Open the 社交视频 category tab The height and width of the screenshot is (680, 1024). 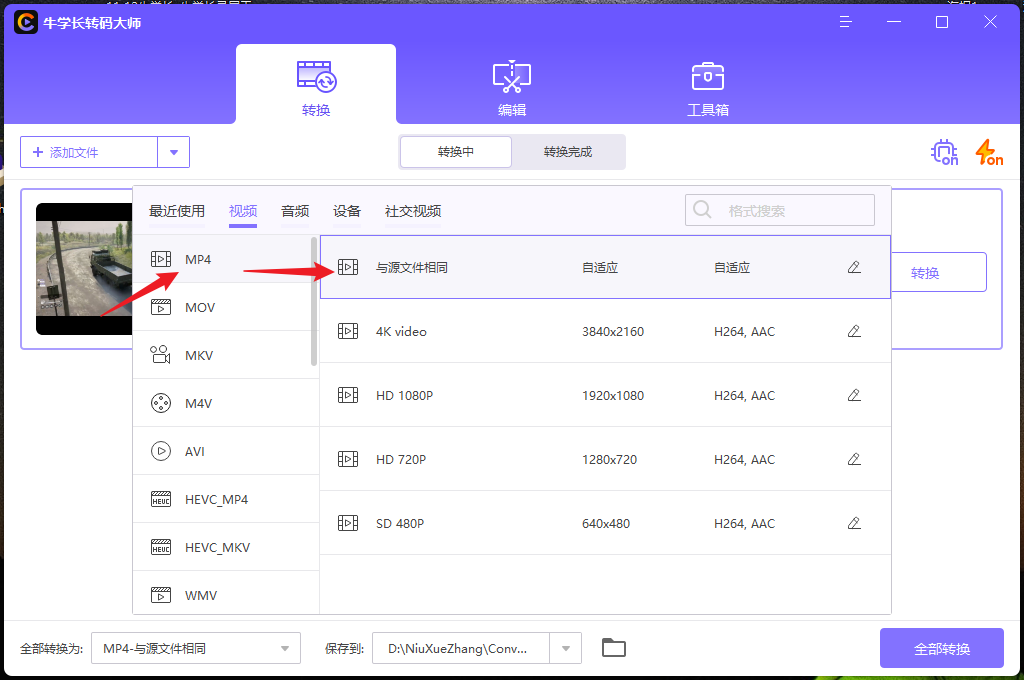pyautogui.click(x=414, y=211)
